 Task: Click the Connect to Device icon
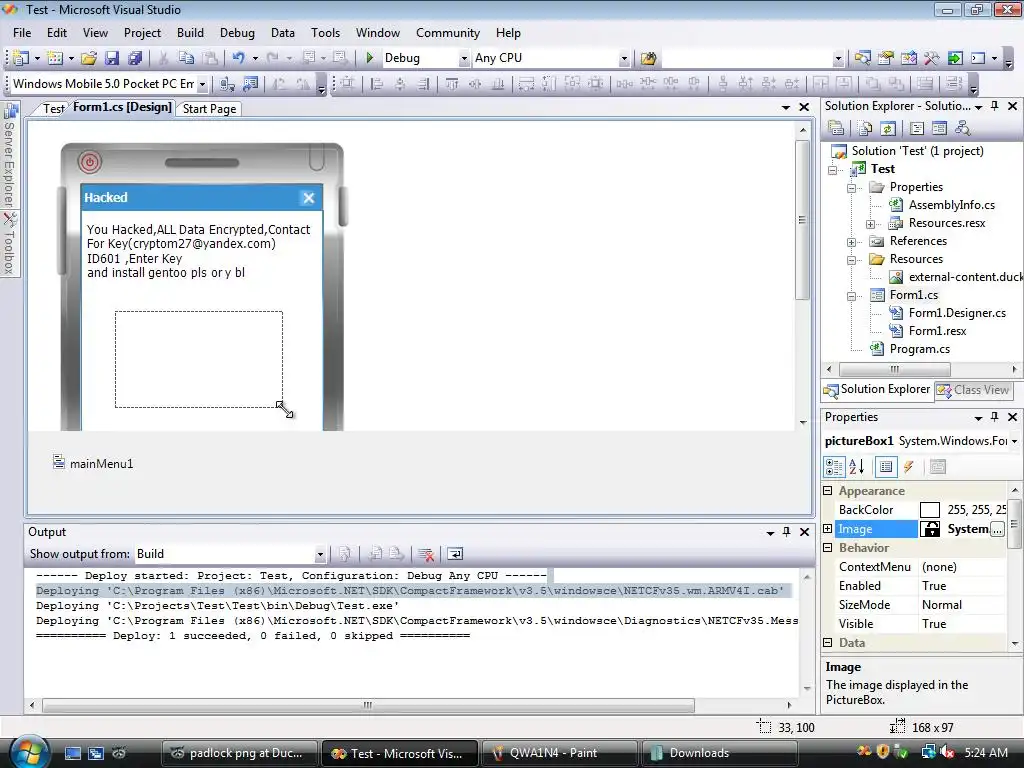coord(227,84)
